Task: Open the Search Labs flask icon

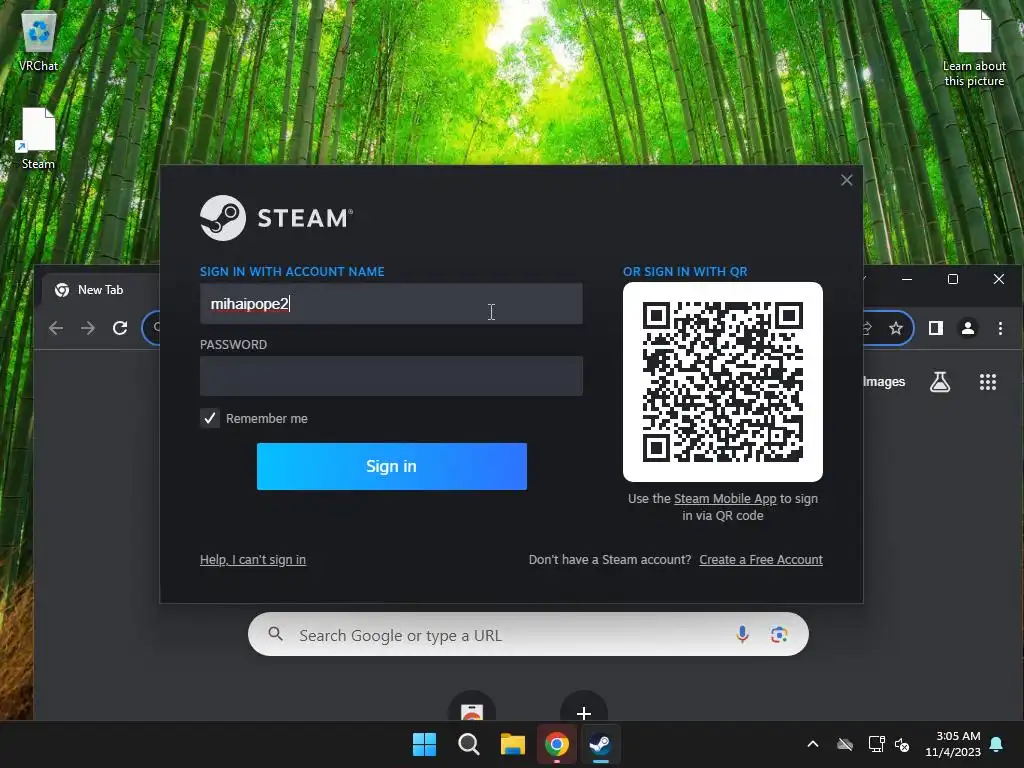Action: (x=940, y=382)
